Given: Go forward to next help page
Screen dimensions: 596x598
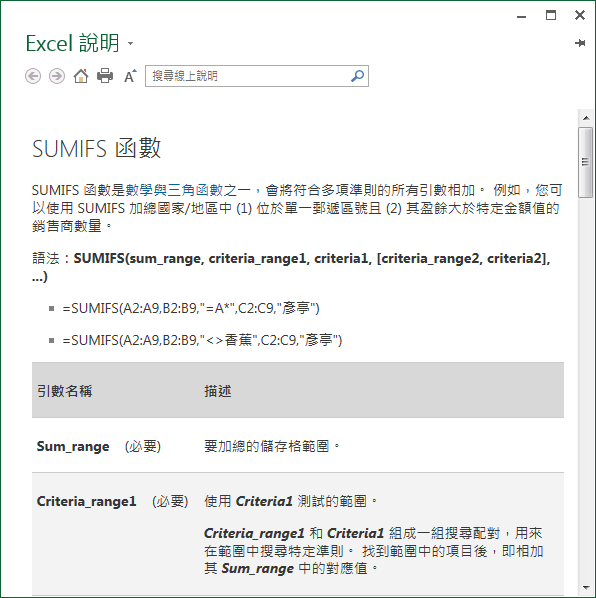Looking at the screenshot, I should (x=57, y=76).
